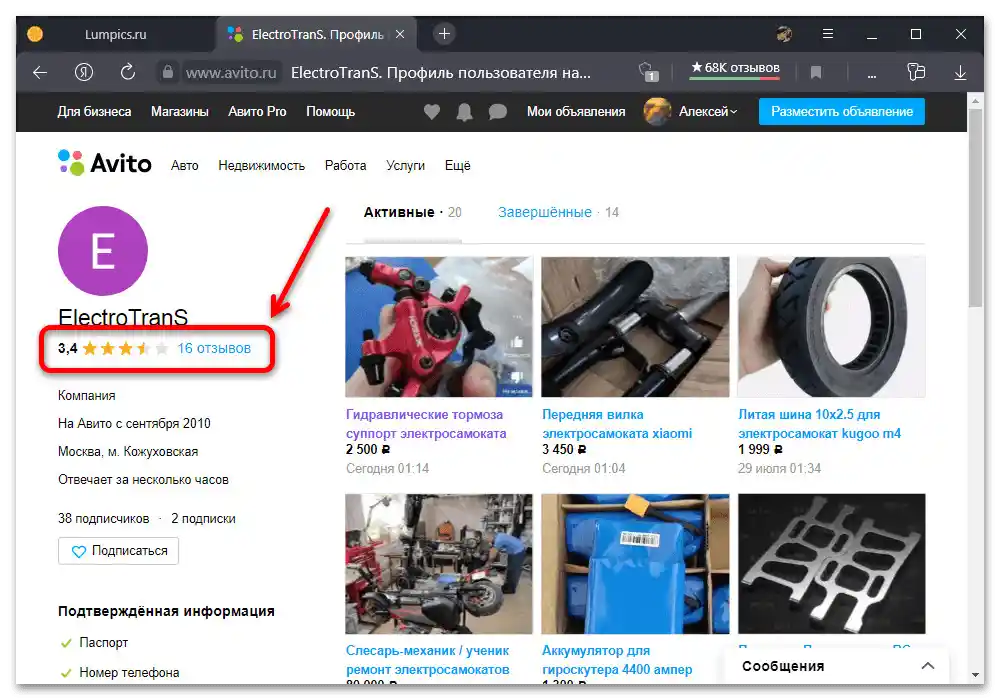Expand the Сообщения panel chevron

(928, 666)
